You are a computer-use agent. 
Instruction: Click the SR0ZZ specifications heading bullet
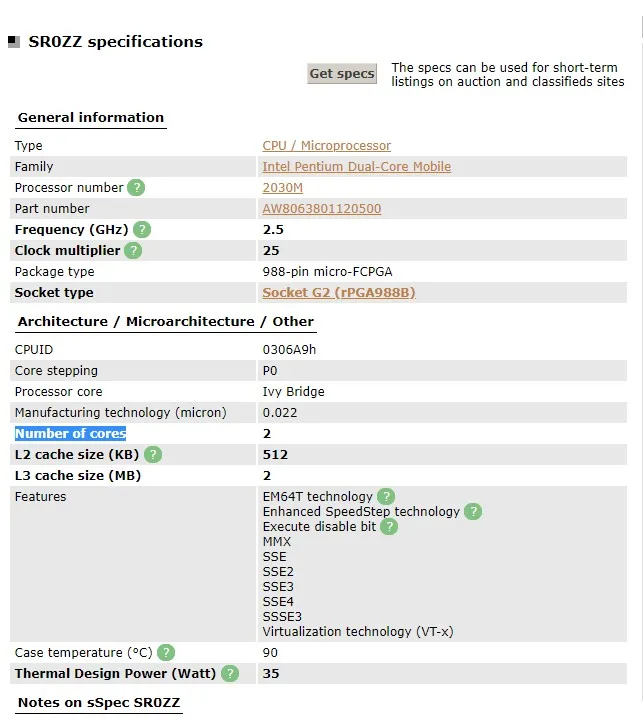(x=14, y=42)
